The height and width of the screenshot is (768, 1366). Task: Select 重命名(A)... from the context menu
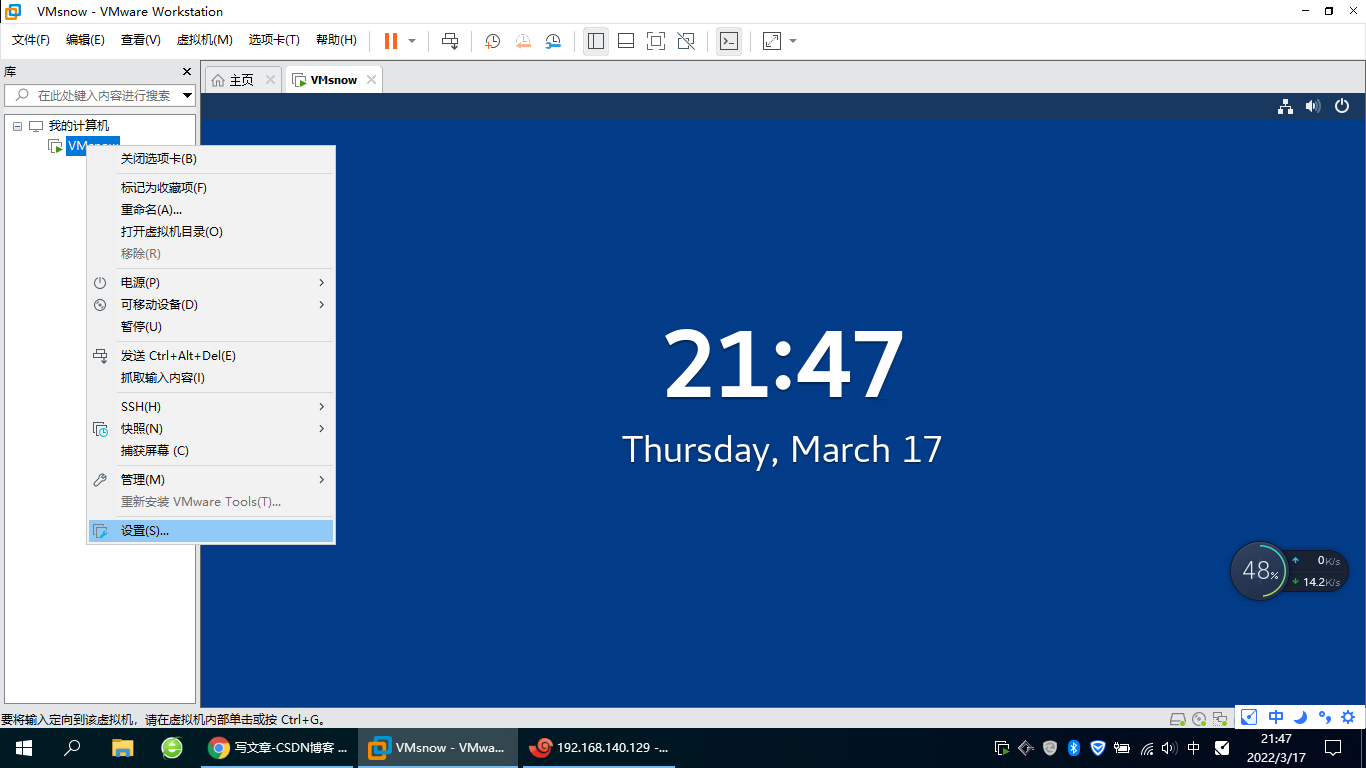210,210
